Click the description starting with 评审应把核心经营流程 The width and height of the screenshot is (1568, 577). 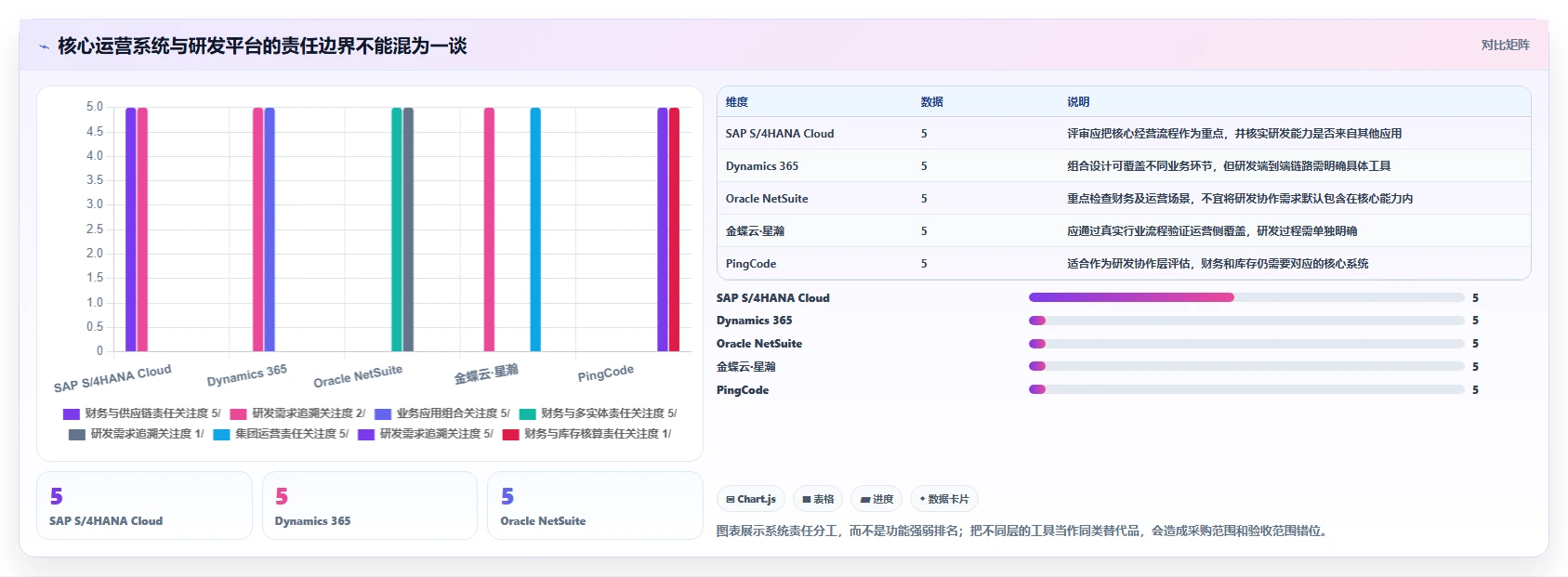(1234, 134)
